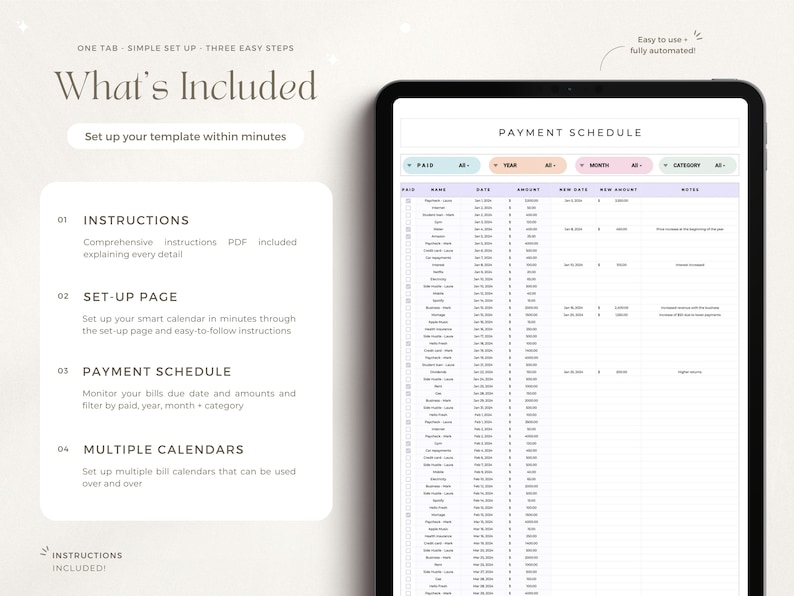This screenshot has width=794, height=596.
Task: Click the NAME column header
Action: click(439, 190)
